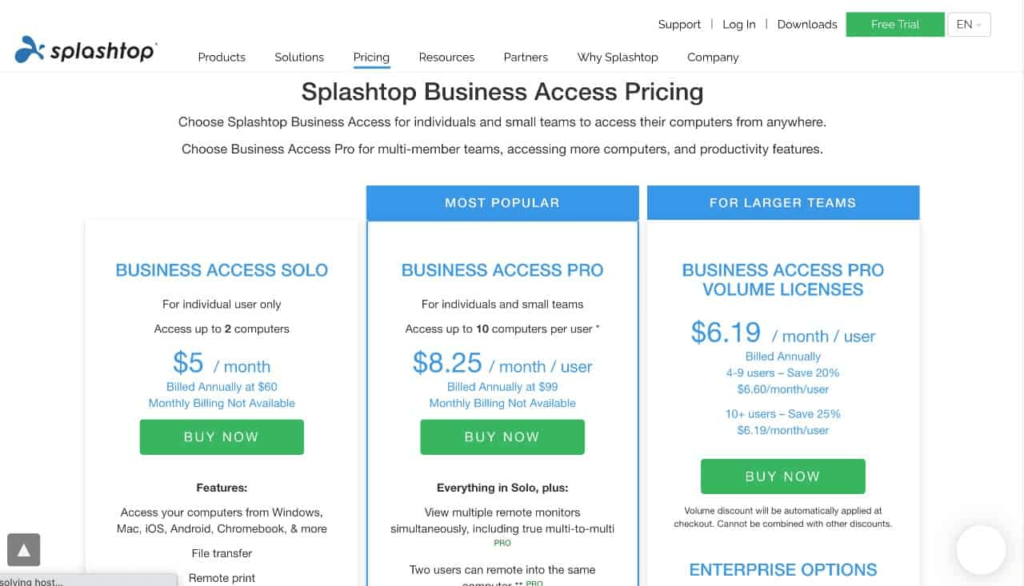Click the scroll-to-top arrow button
The height and width of the screenshot is (586, 1024).
[x=23, y=549]
